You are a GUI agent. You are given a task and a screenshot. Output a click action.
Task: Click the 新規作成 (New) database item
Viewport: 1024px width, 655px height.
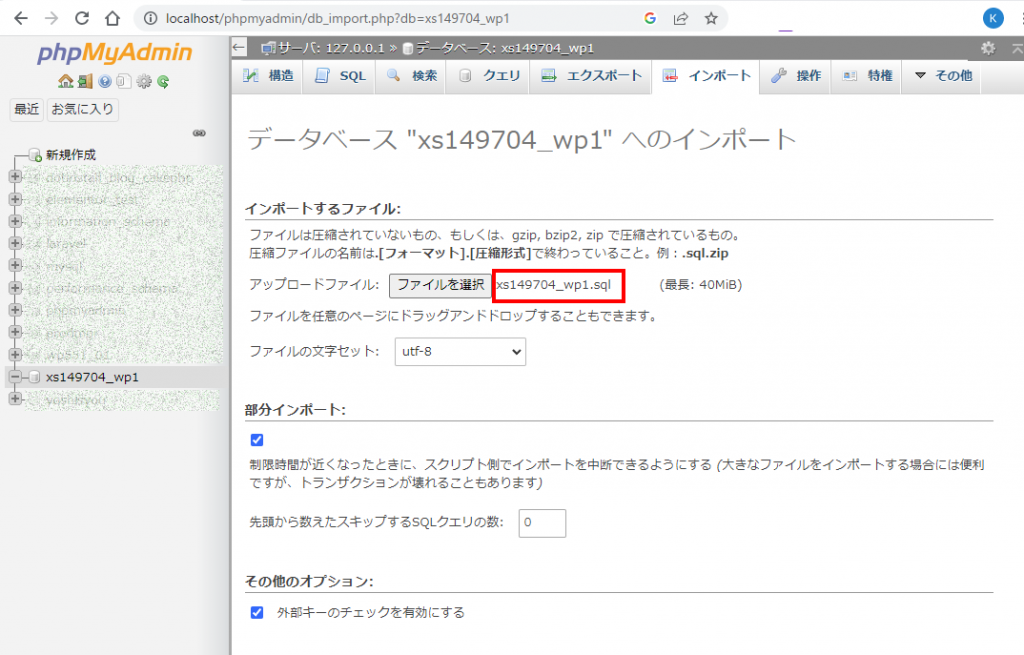coord(70,155)
